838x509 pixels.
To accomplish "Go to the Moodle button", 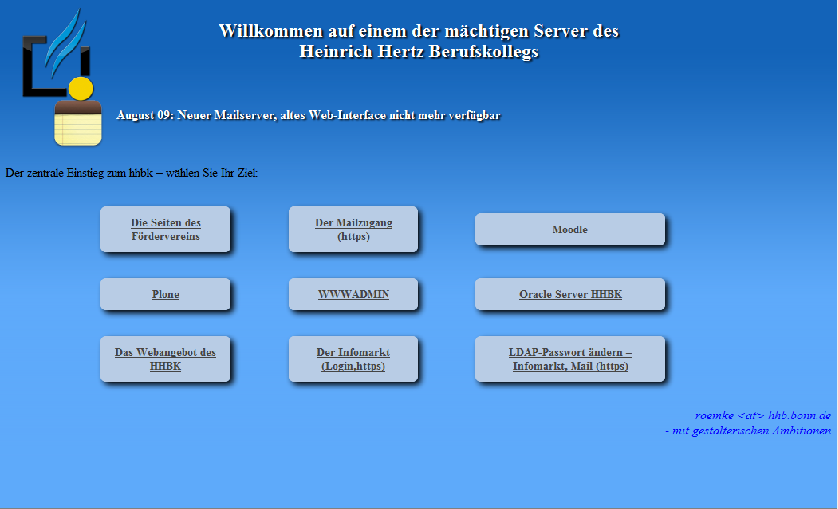I will click(x=570, y=229).
